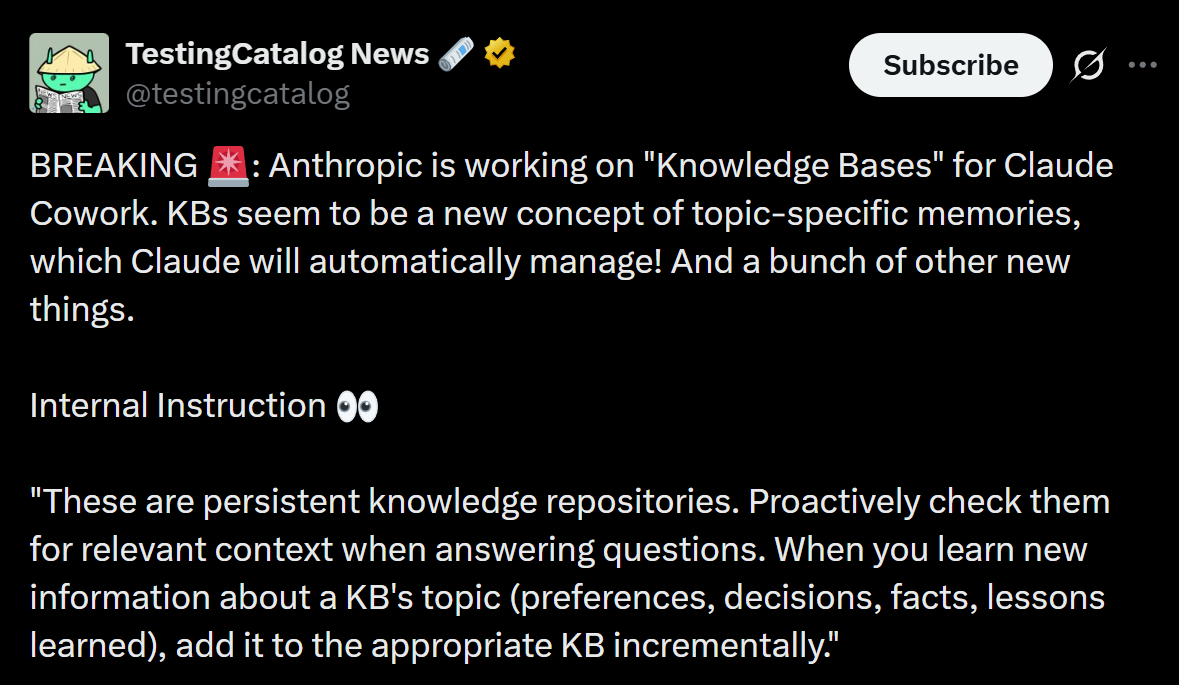Image resolution: width=1179 pixels, height=685 pixels.
Task: Click the TestingCatalog avatar robot icon
Action: (x=68, y=72)
